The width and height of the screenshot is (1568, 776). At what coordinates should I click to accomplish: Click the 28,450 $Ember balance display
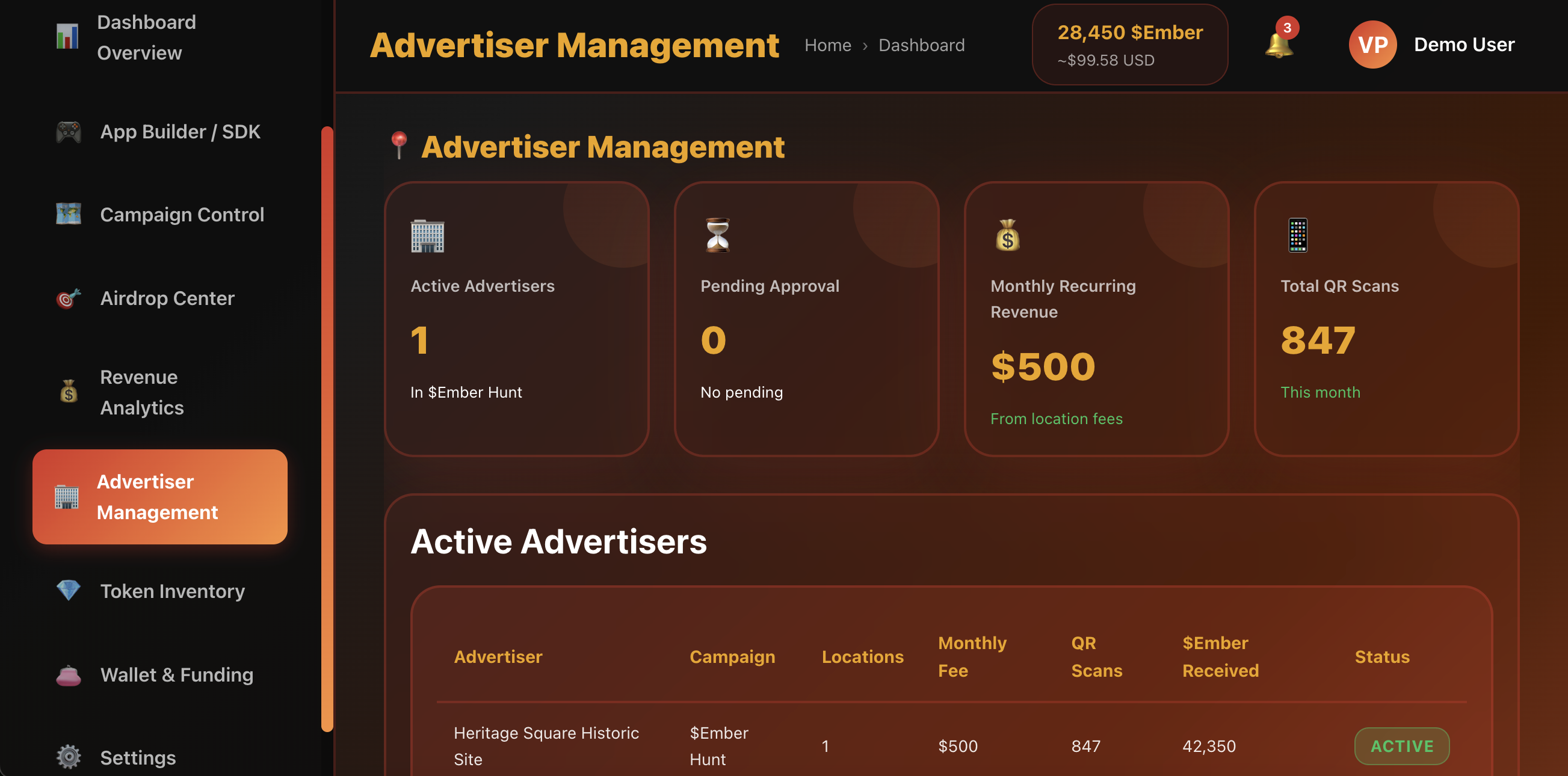coord(1130,44)
